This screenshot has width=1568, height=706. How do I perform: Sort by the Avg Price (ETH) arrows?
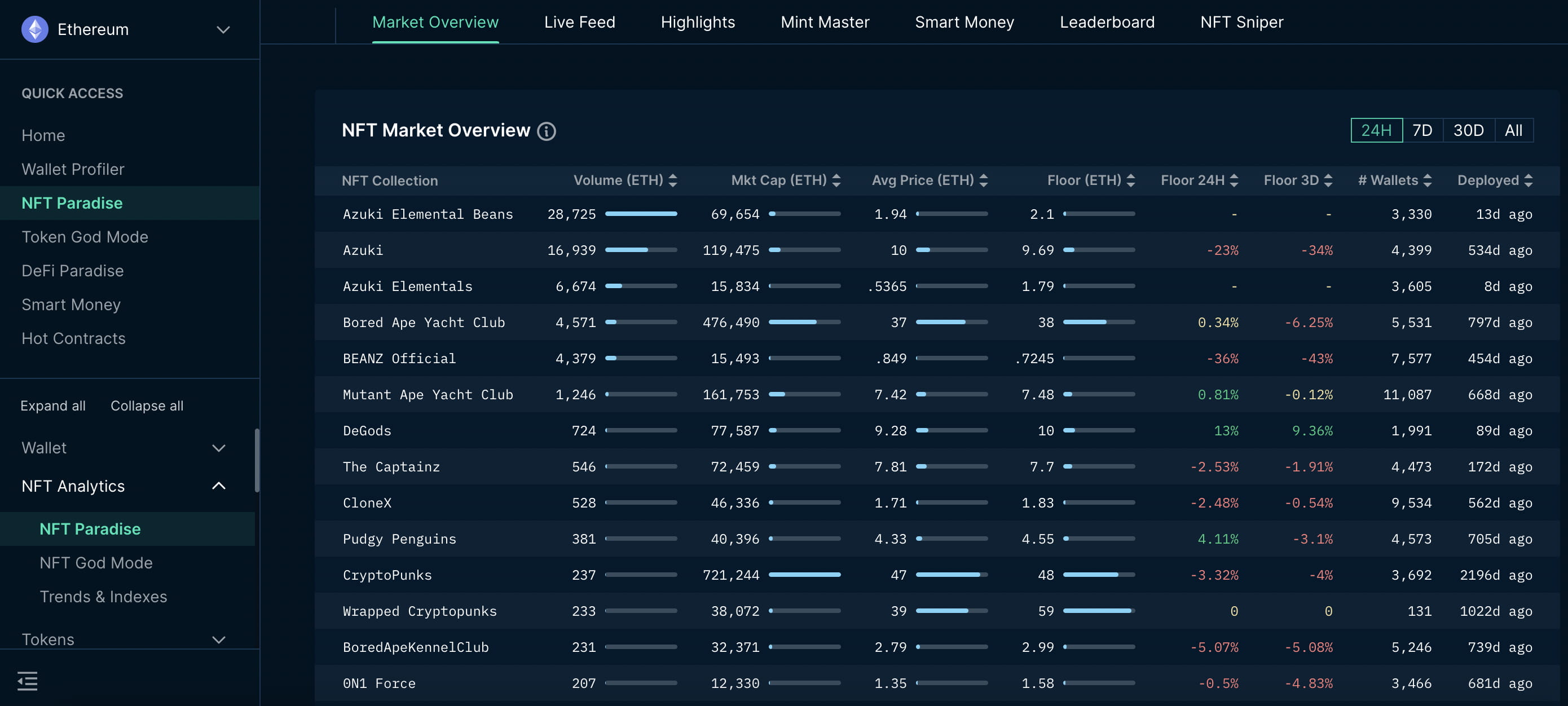984,180
